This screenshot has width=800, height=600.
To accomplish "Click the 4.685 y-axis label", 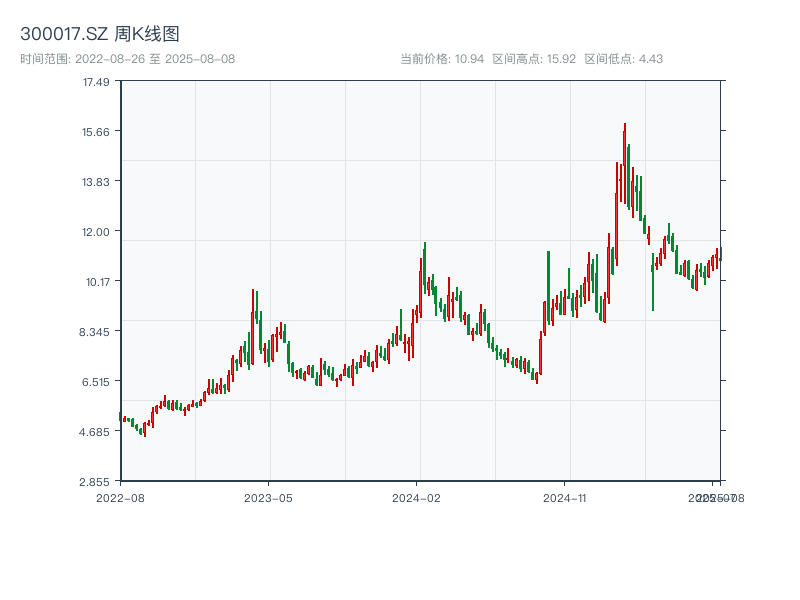I will coord(94,432).
